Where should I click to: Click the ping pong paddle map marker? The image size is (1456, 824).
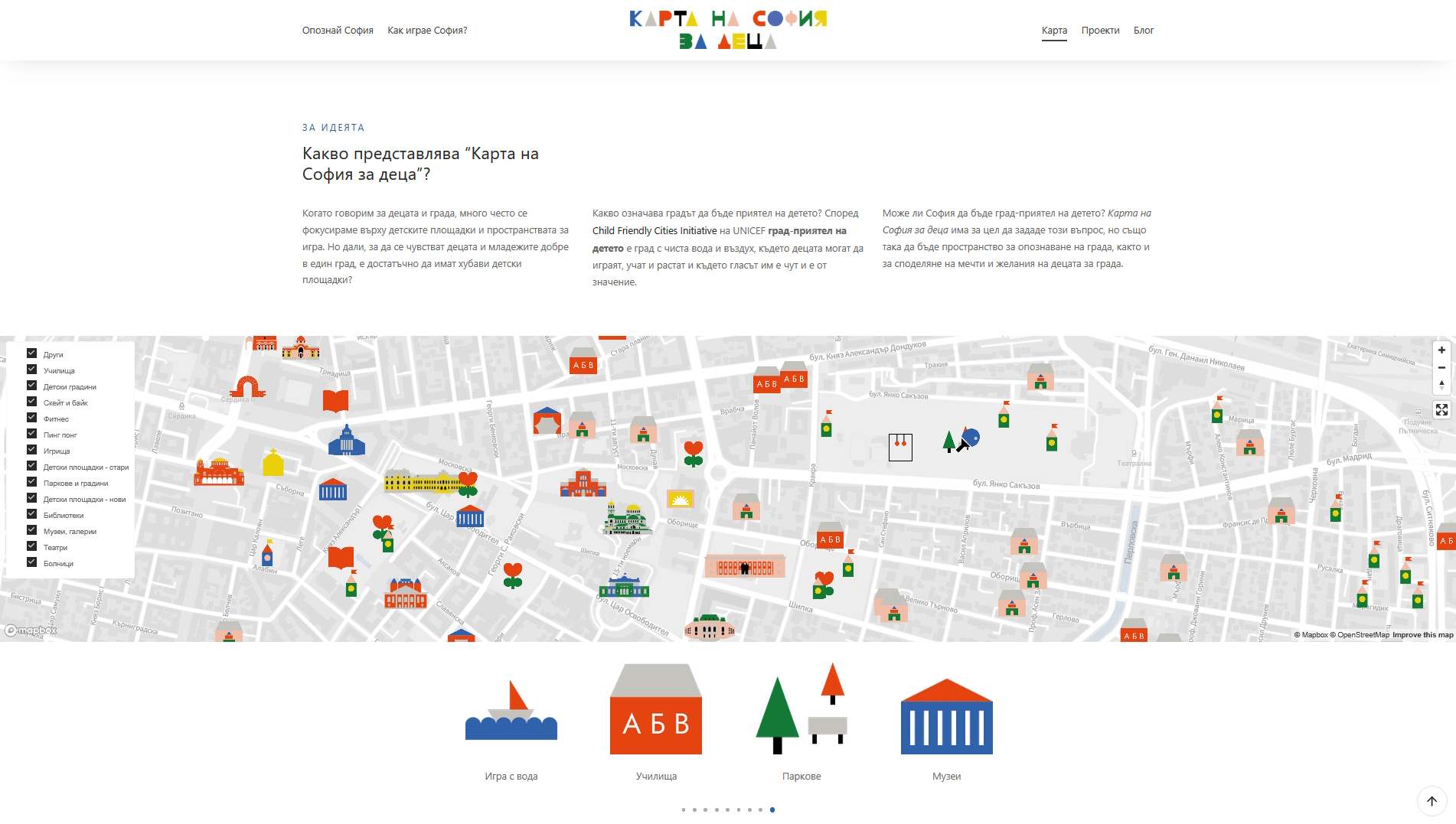[x=968, y=439]
